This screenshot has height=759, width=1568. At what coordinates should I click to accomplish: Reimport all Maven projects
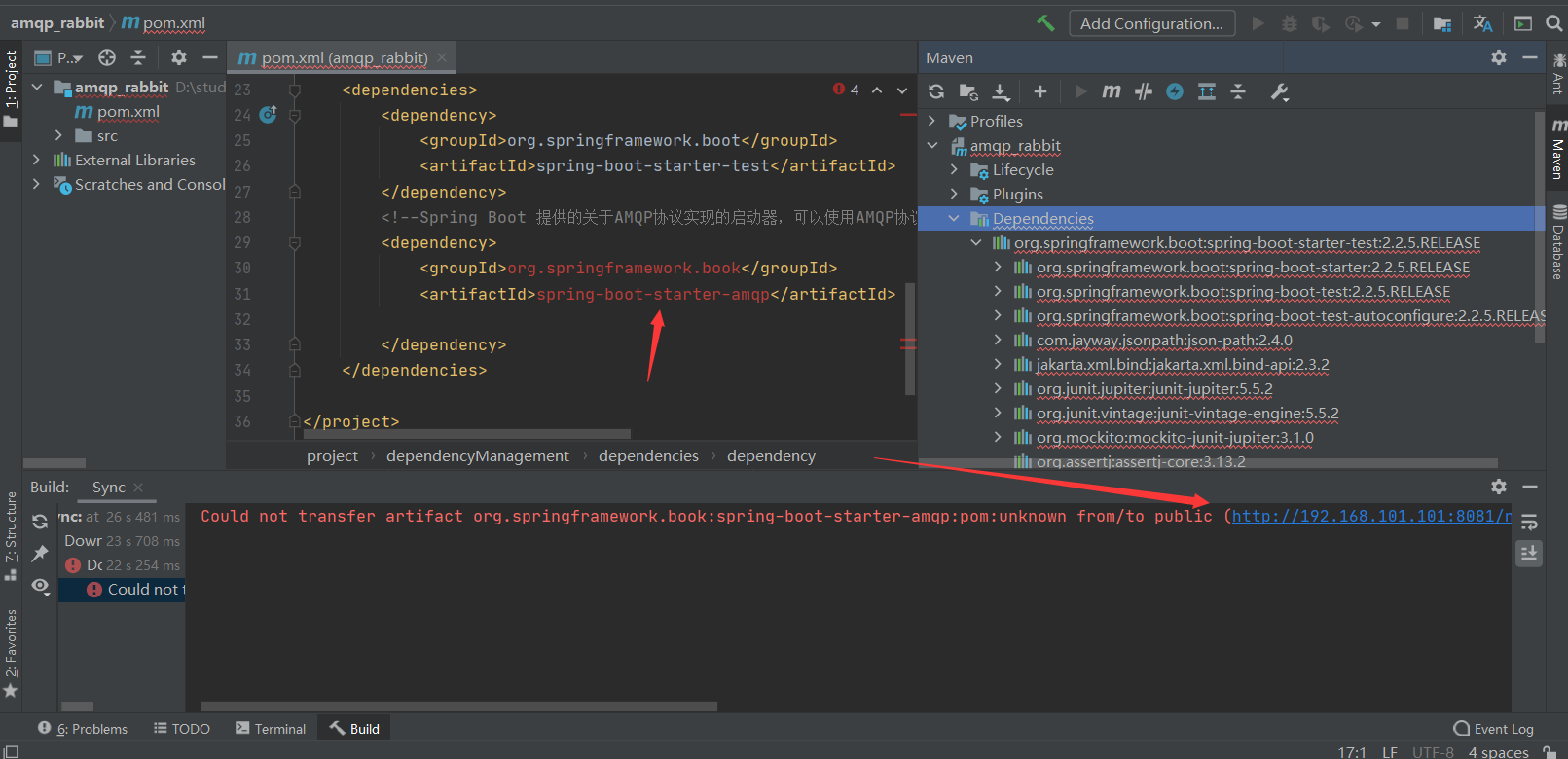936,91
